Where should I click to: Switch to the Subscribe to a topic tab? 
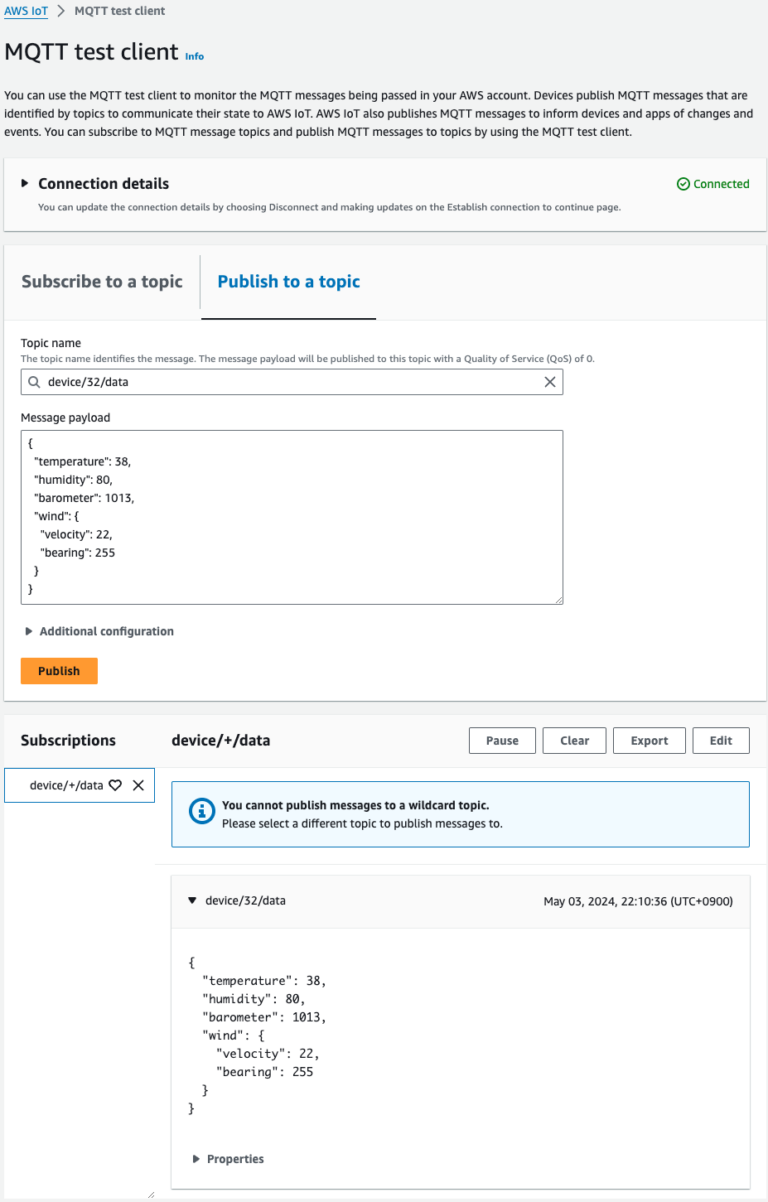[101, 281]
